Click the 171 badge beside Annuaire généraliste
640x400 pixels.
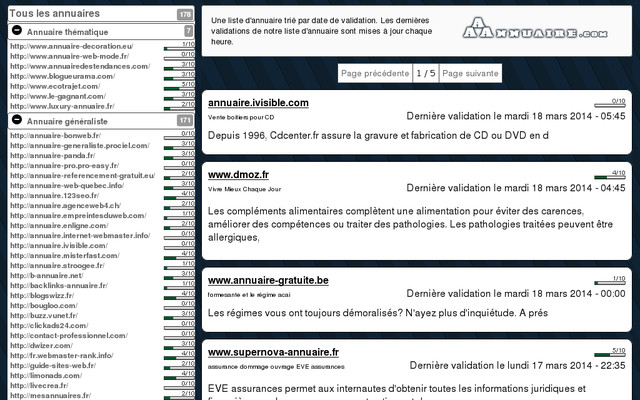point(184,120)
